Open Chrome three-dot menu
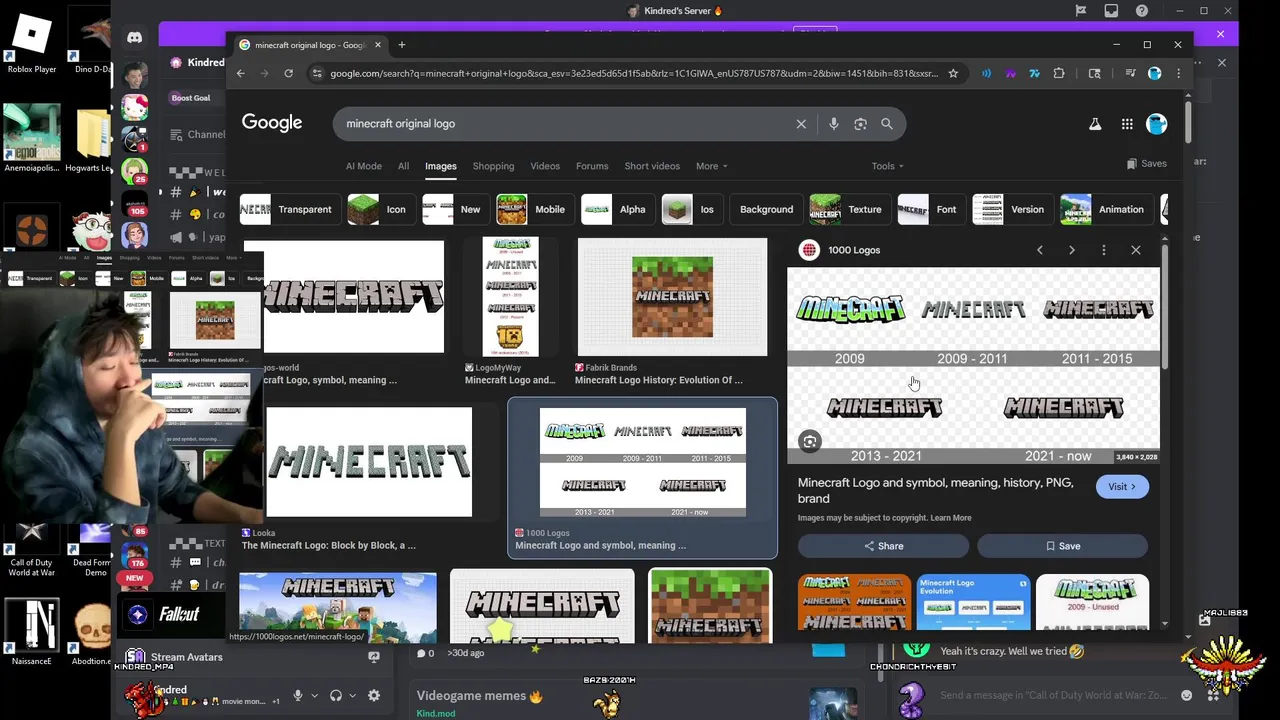 [1178, 73]
